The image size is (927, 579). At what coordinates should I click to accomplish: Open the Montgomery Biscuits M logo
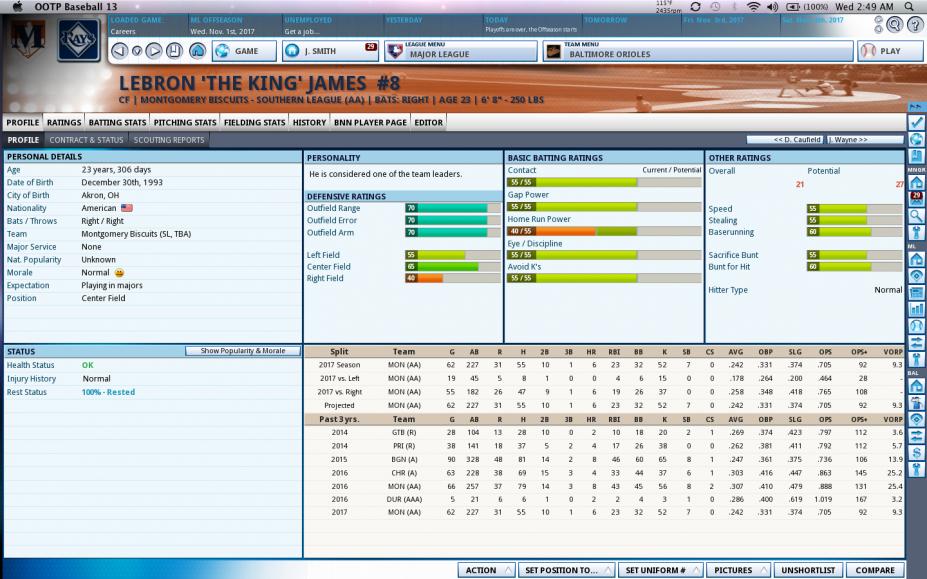pyautogui.click(x=27, y=38)
